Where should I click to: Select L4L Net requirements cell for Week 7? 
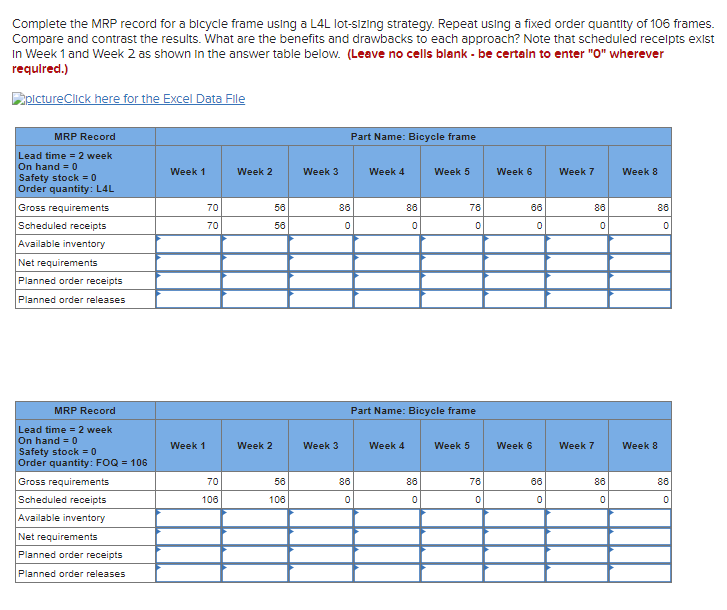(577, 262)
